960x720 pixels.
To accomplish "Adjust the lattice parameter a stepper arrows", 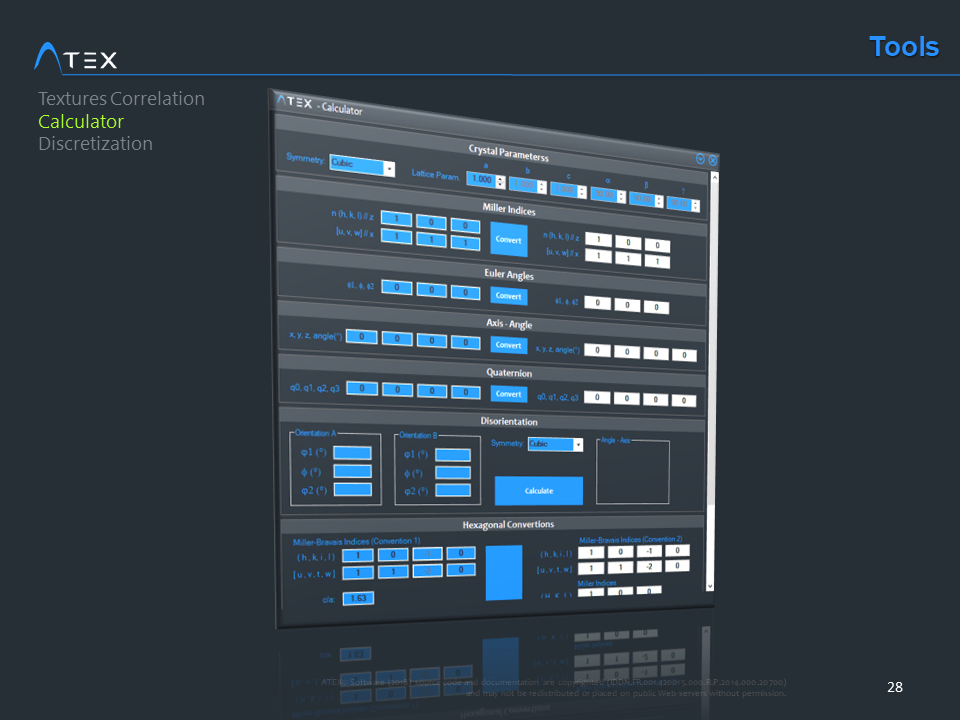I will (501, 182).
